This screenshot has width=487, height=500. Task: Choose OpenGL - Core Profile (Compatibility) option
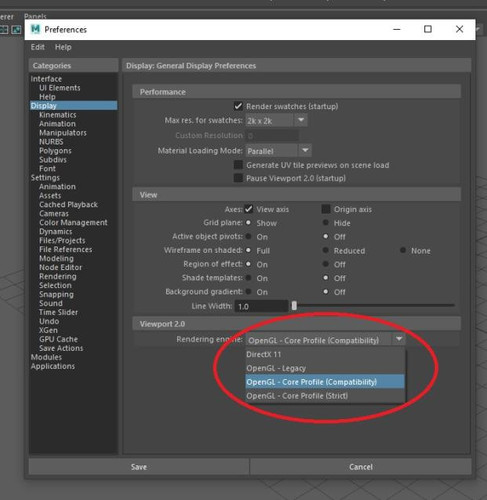pos(325,382)
